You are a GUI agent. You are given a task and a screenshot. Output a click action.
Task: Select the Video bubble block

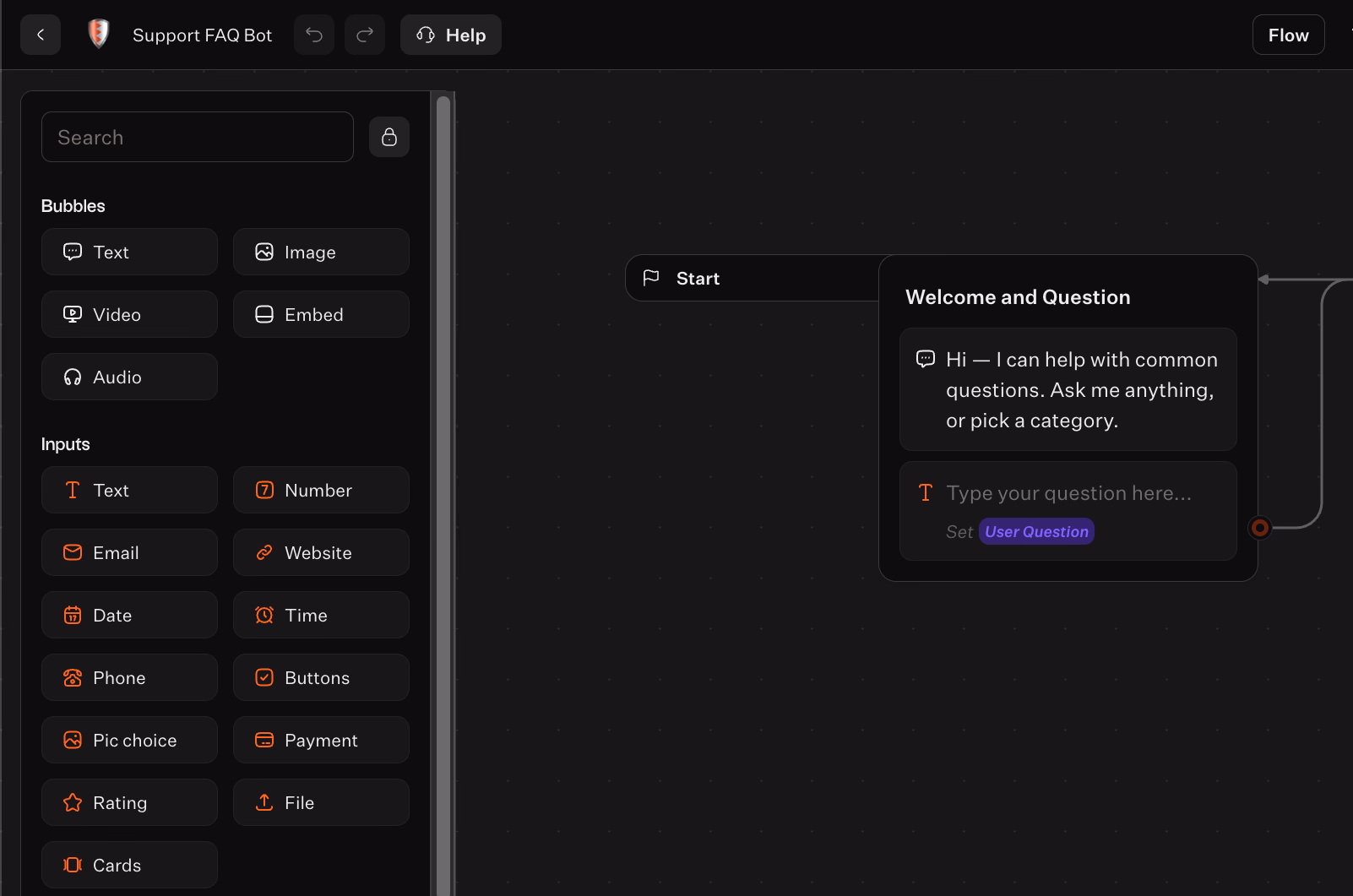point(129,314)
